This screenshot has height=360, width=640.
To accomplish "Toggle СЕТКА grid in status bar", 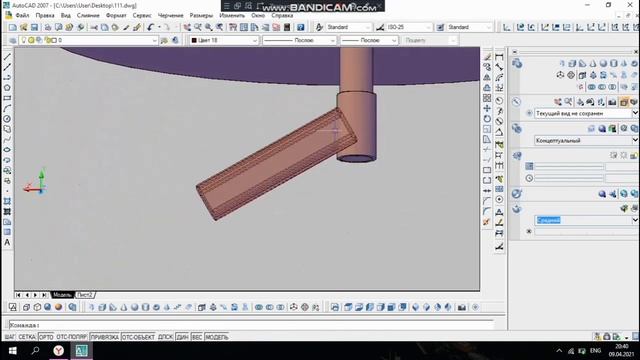I will pos(27,337).
